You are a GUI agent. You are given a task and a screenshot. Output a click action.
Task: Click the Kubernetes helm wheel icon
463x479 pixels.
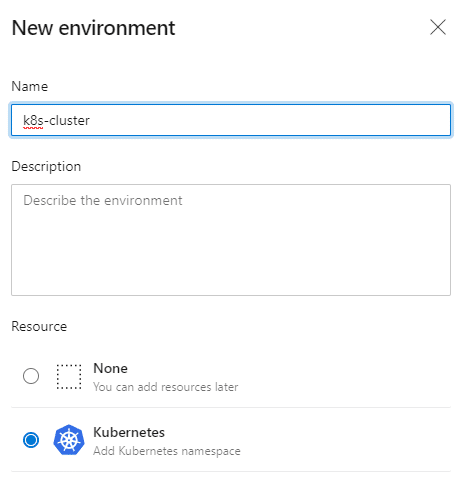(69, 440)
